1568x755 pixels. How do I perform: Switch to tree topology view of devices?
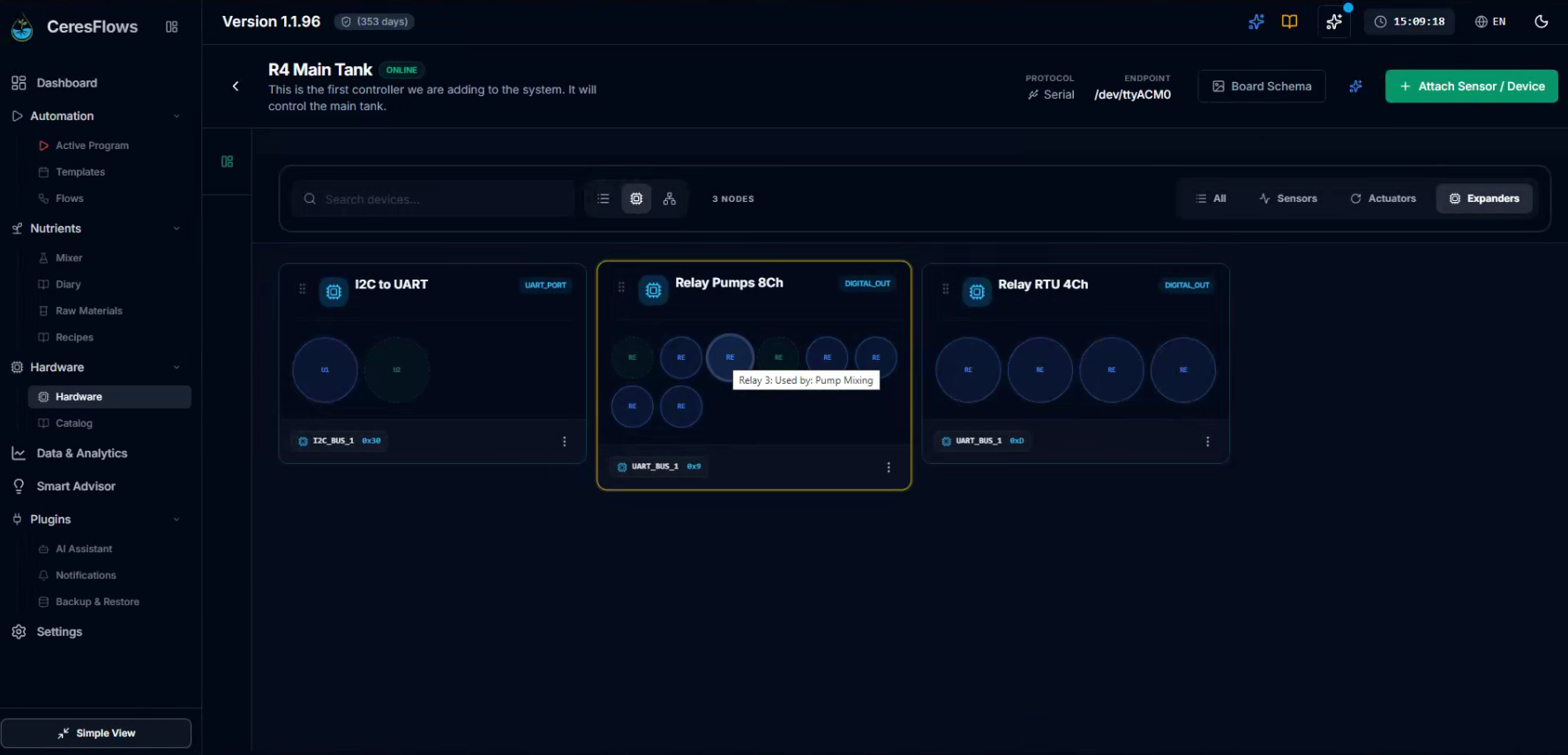pos(670,199)
